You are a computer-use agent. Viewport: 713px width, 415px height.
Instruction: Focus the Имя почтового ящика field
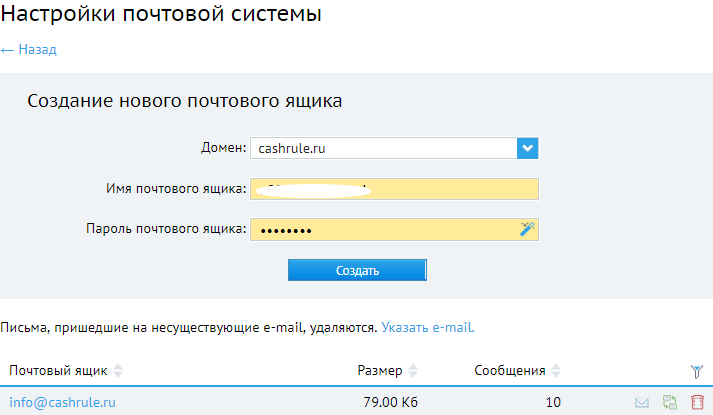click(x=394, y=189)
